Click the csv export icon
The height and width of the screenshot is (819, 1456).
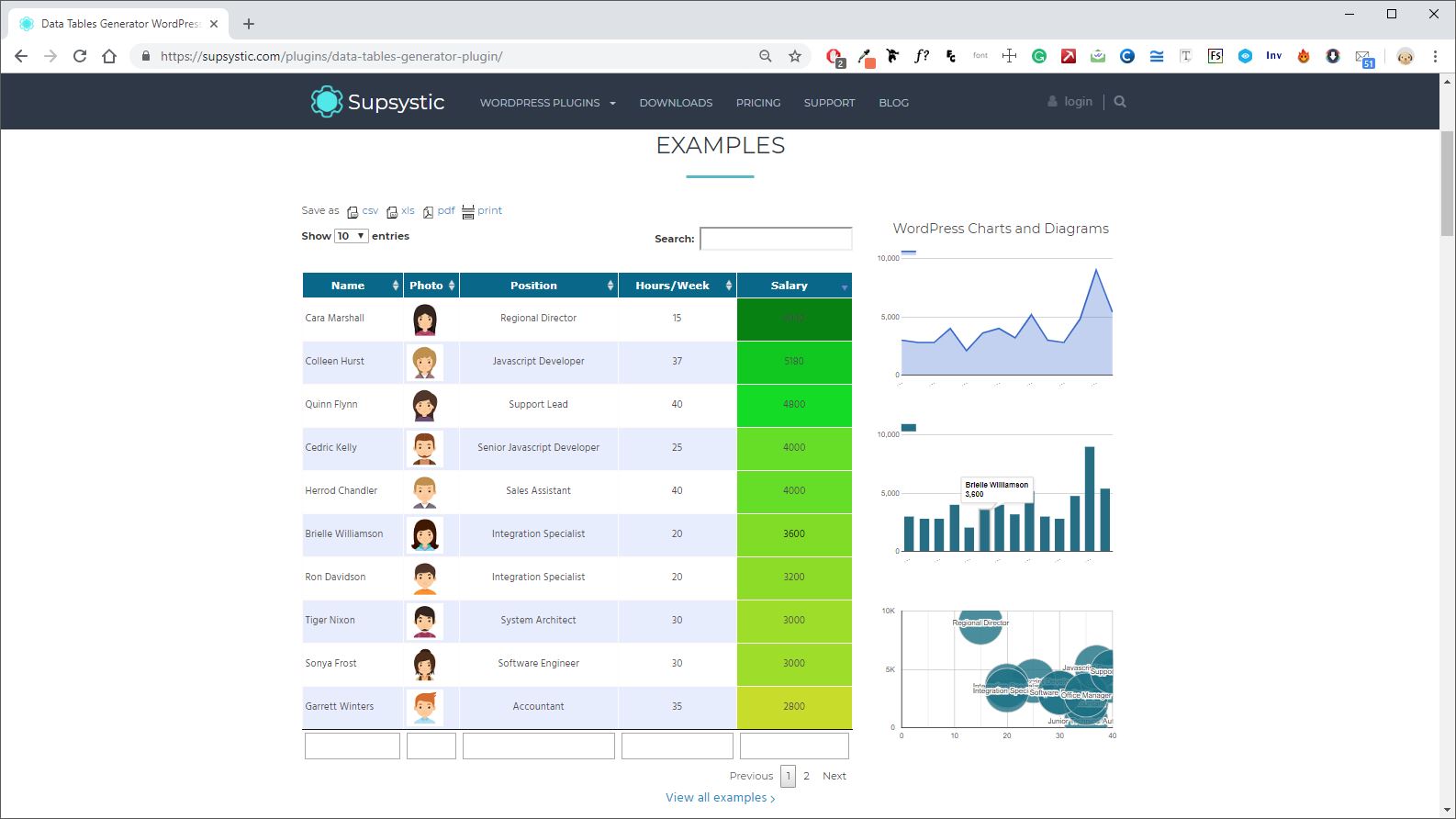point(353,212)
